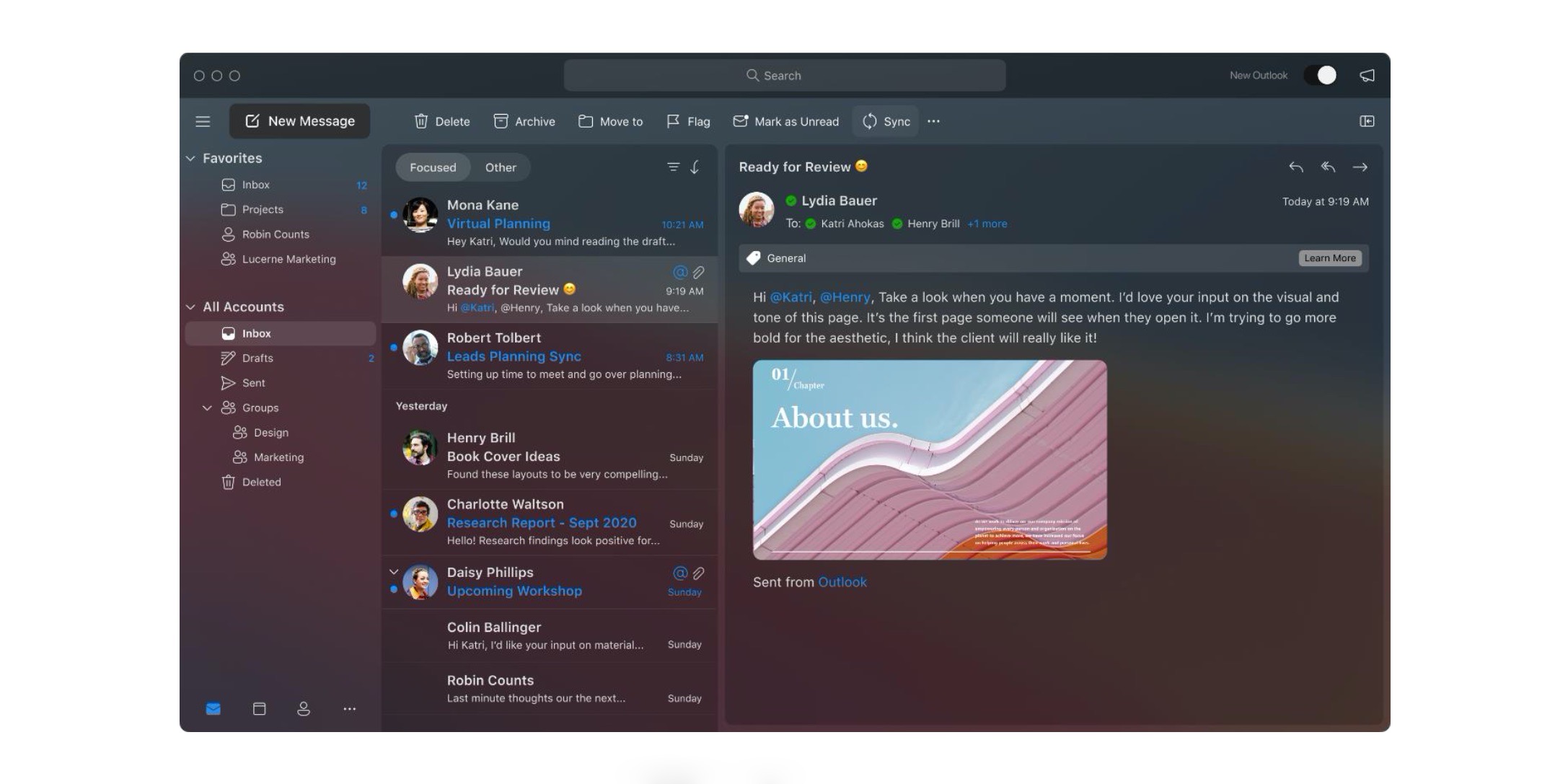The image size is (1568, 784).
Task: Select the Focused tab in inbox
Action: pyautogui.click(x=432, y=167)
